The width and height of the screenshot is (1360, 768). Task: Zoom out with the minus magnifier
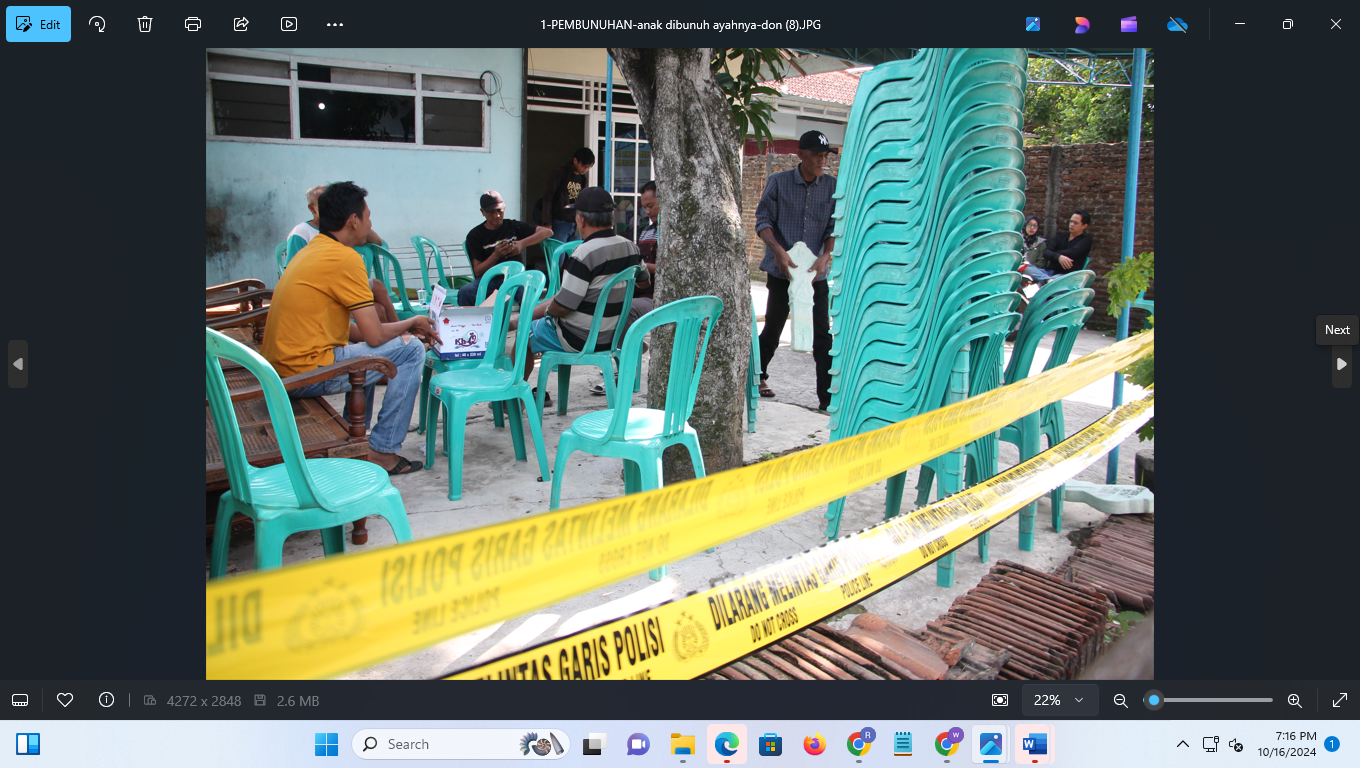click(1121, 700)
